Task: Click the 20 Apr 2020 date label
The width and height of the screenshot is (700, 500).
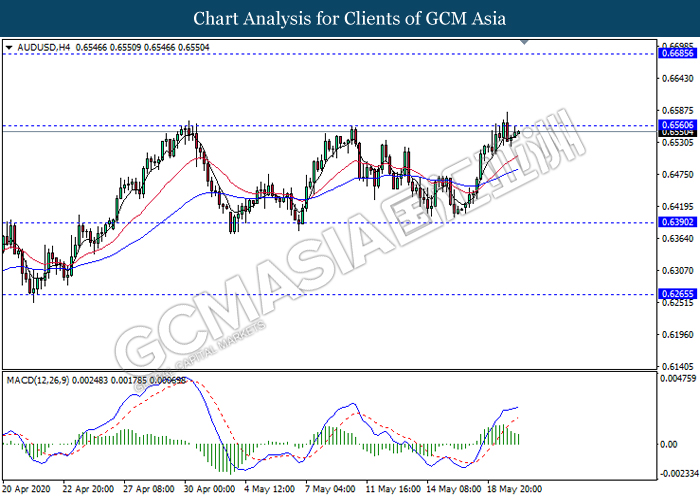Action: (27, 489)
